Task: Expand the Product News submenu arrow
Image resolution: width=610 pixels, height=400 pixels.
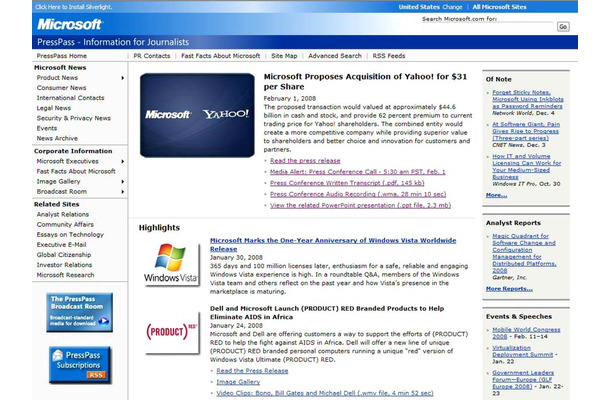Action: point(123,78)
